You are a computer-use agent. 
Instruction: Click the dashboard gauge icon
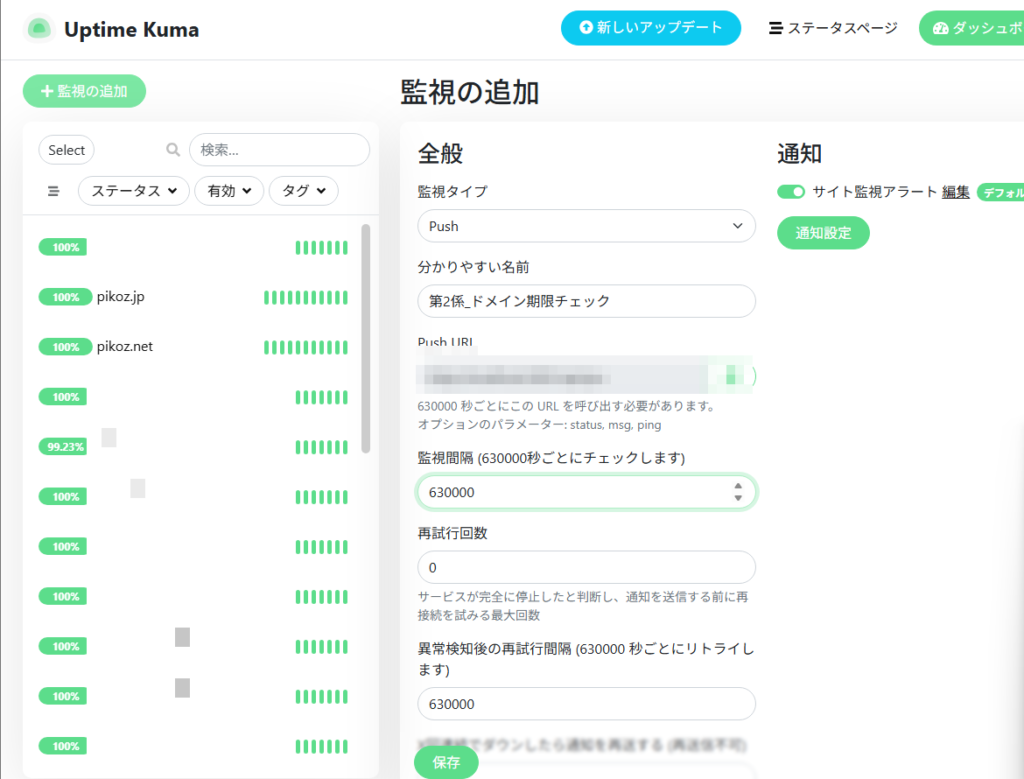pyautogui.click(x=940, y=28)
